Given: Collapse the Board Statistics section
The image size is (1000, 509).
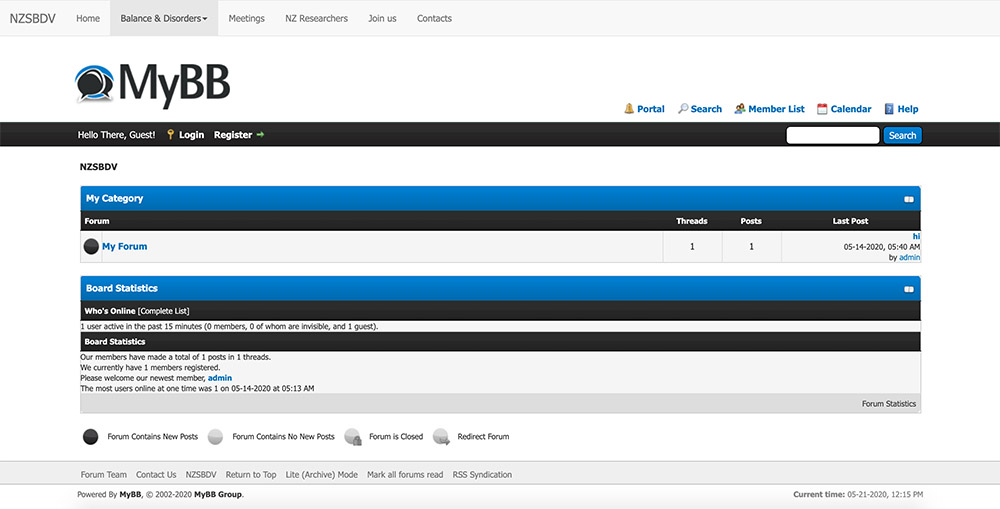Looking at the screenshot, I should (x=909, y=289).
